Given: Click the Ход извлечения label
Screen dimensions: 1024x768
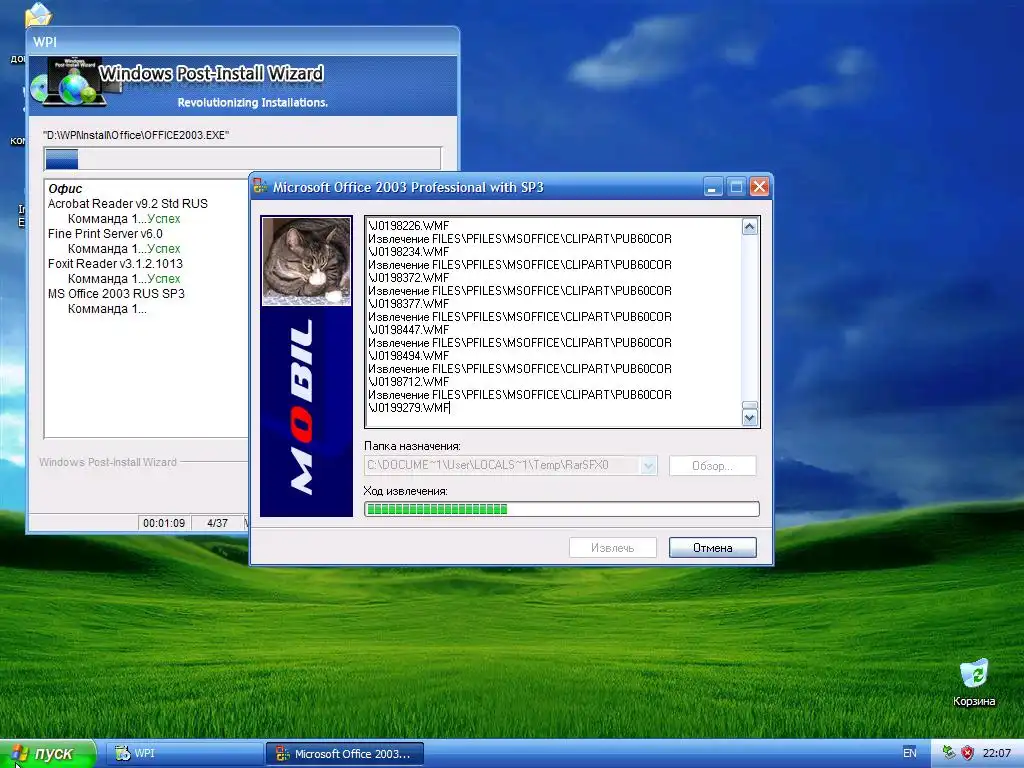Looking at the screenshot, I should pyautogui.click(x=406, y=491).
